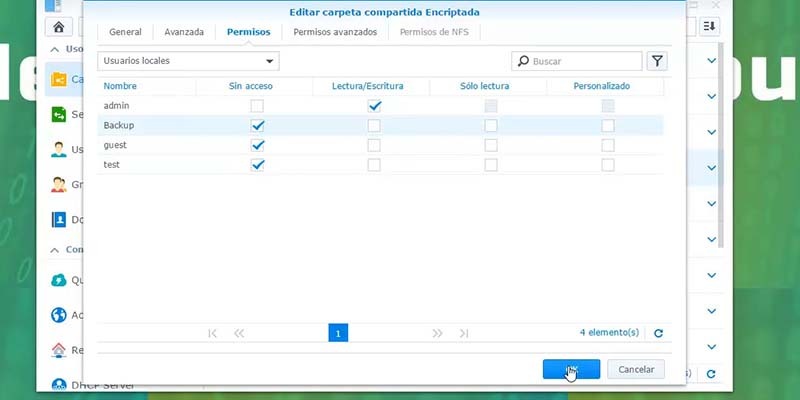Expand the third chevron in background list

click(x=711, y=132)
